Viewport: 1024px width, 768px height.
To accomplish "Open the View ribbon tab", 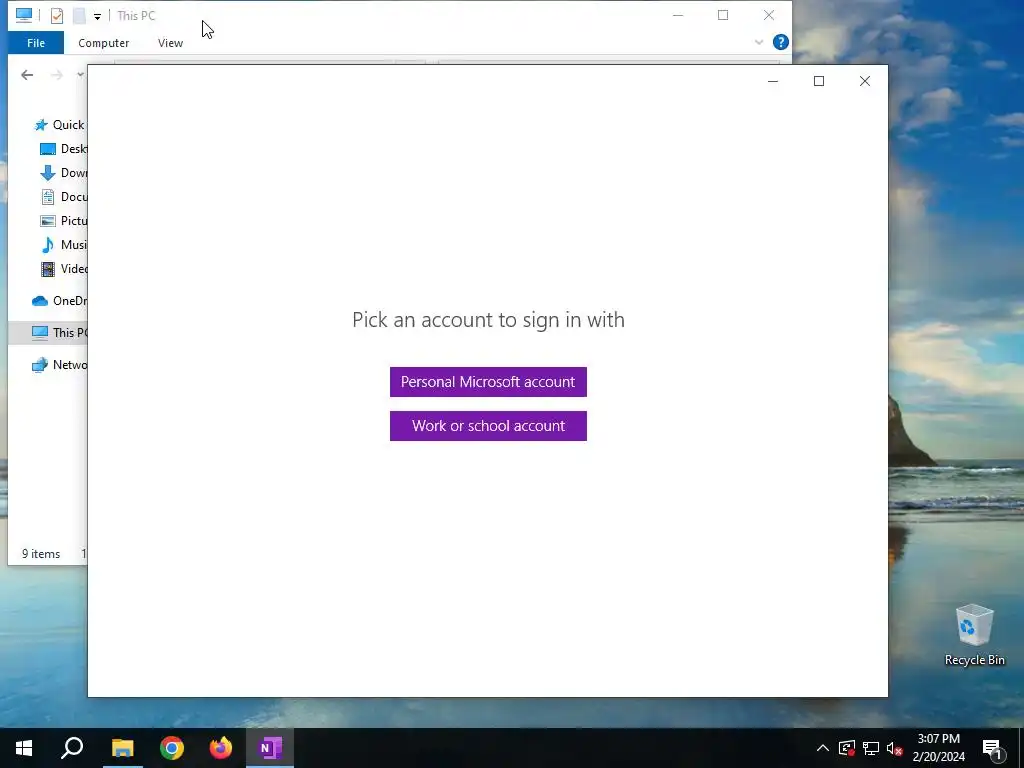I will click(170, 43).
